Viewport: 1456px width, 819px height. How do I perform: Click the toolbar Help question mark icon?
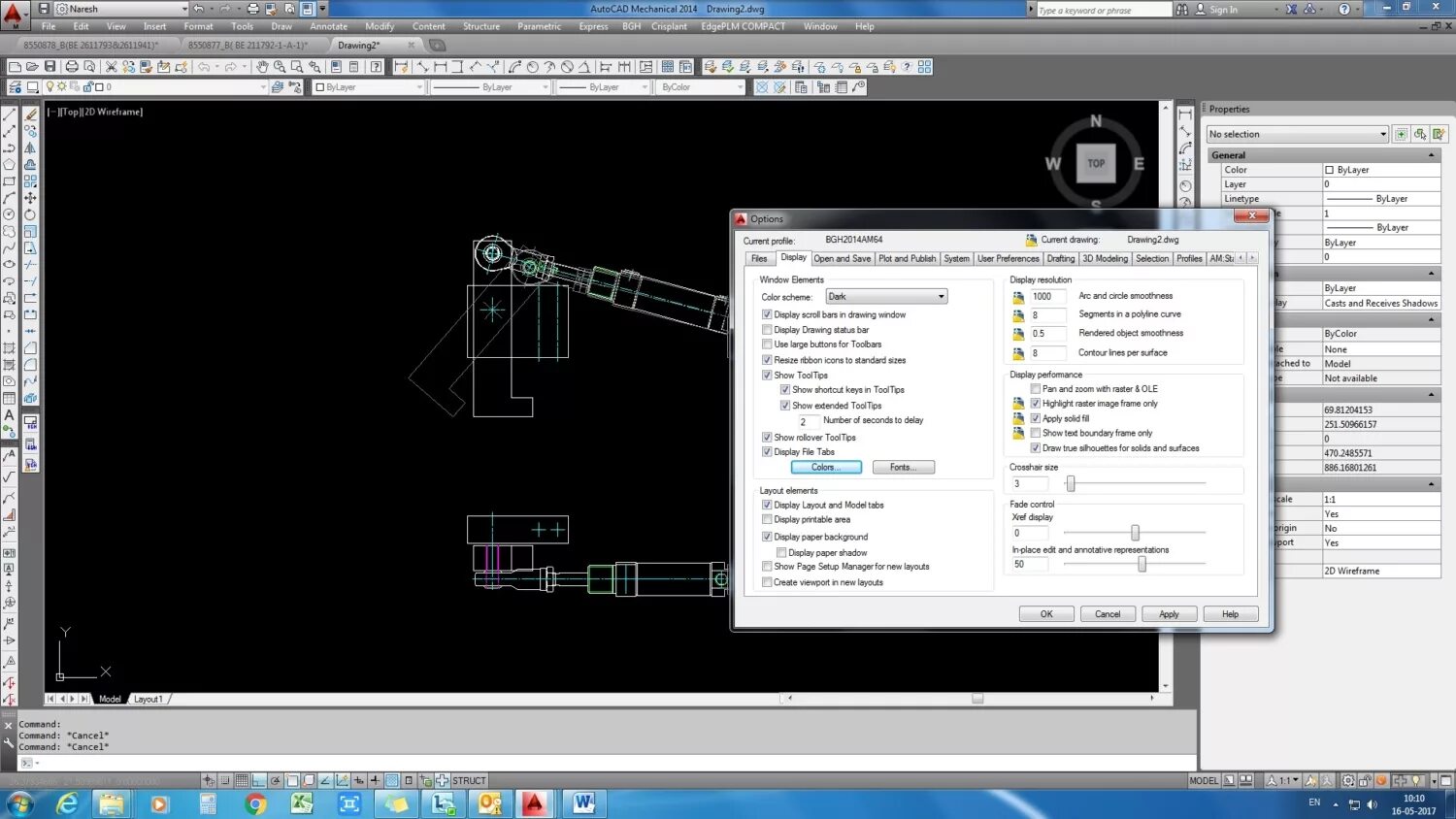(376, 67)
